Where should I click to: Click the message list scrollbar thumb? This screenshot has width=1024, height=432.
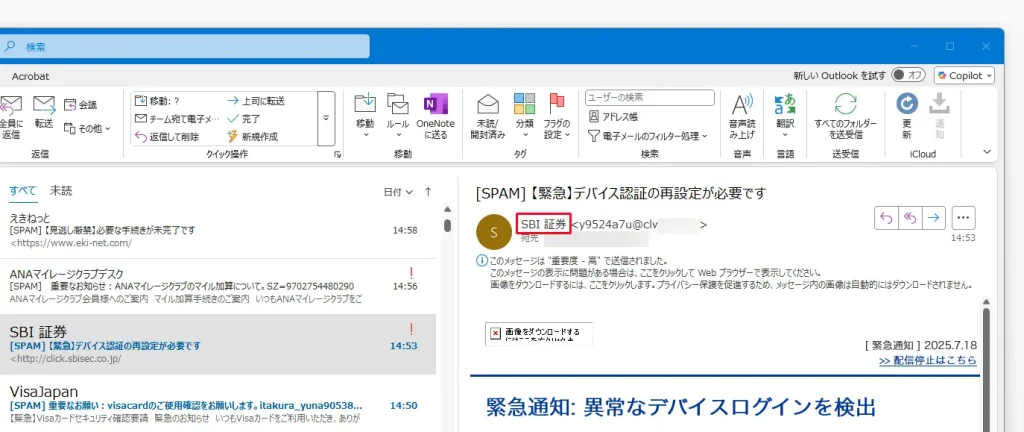447,226
